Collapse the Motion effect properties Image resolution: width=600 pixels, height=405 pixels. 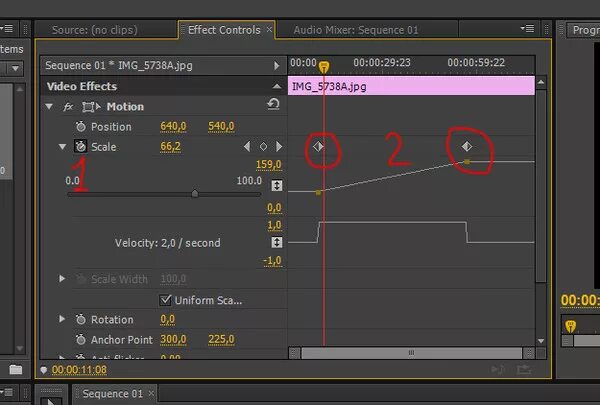pyautogui.click(x=49, y=106)
